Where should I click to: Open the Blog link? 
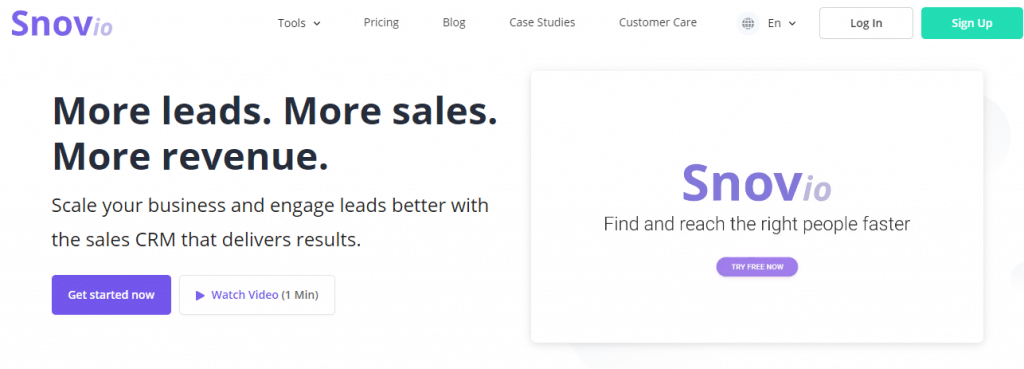coord(454,22)
